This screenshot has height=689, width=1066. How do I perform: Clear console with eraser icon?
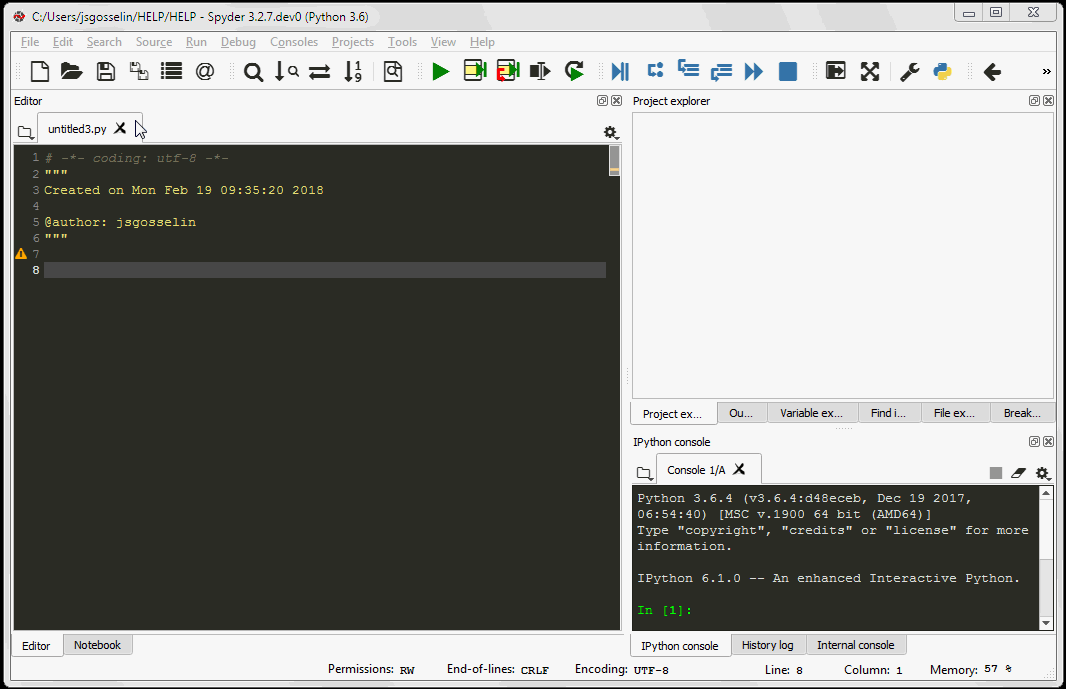[x=1018, y=473]
